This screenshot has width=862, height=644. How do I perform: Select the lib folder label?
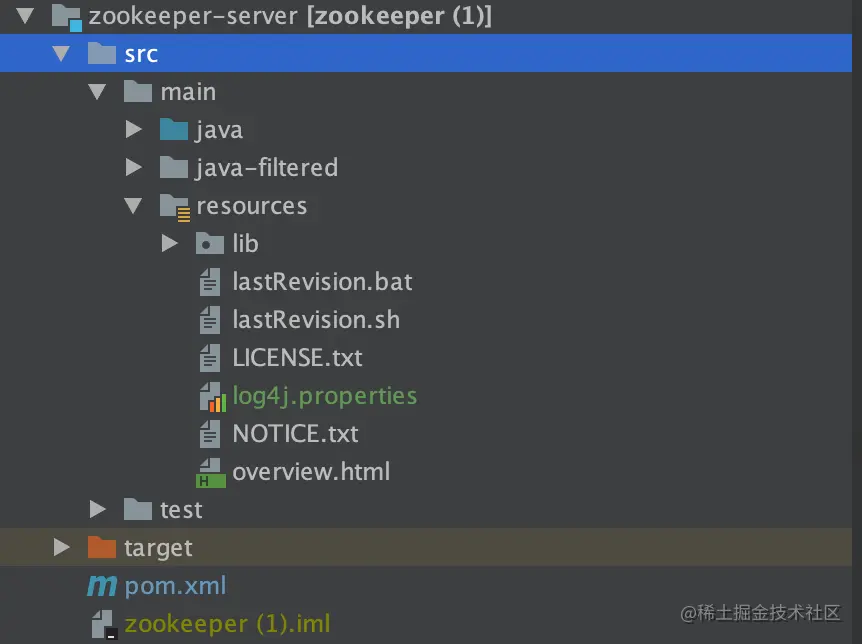(x=245, y=244)
